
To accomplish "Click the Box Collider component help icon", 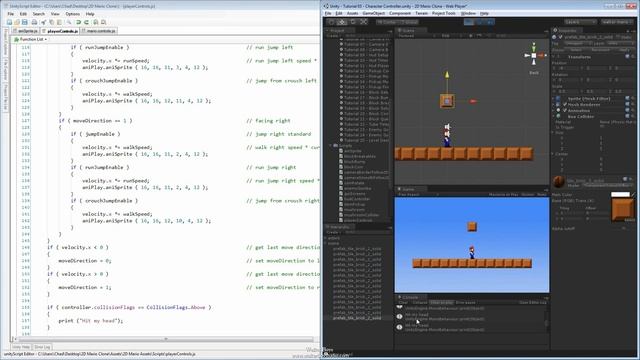I will click(627, 117).
